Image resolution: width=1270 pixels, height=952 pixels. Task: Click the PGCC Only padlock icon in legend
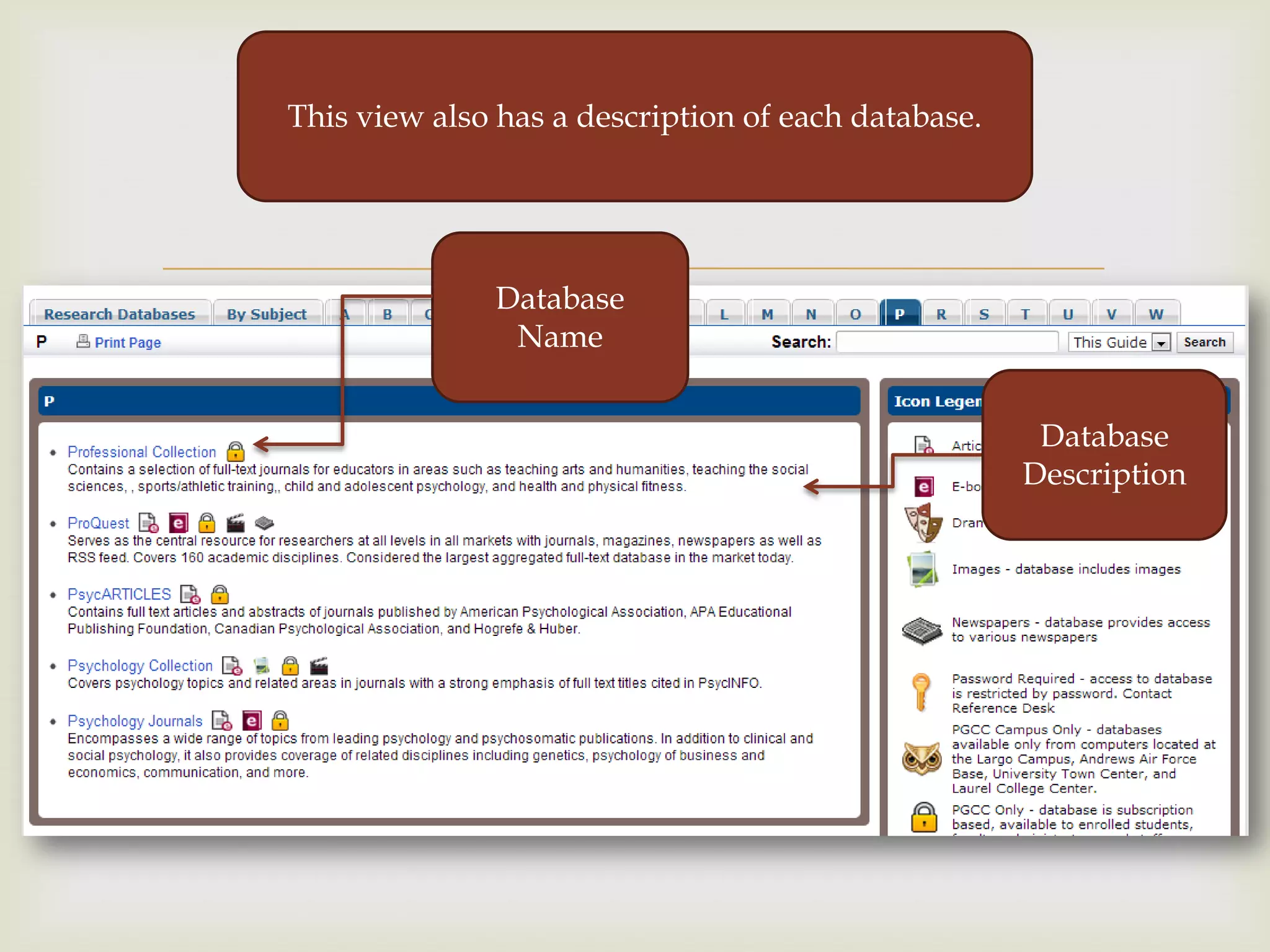[924, 817]
